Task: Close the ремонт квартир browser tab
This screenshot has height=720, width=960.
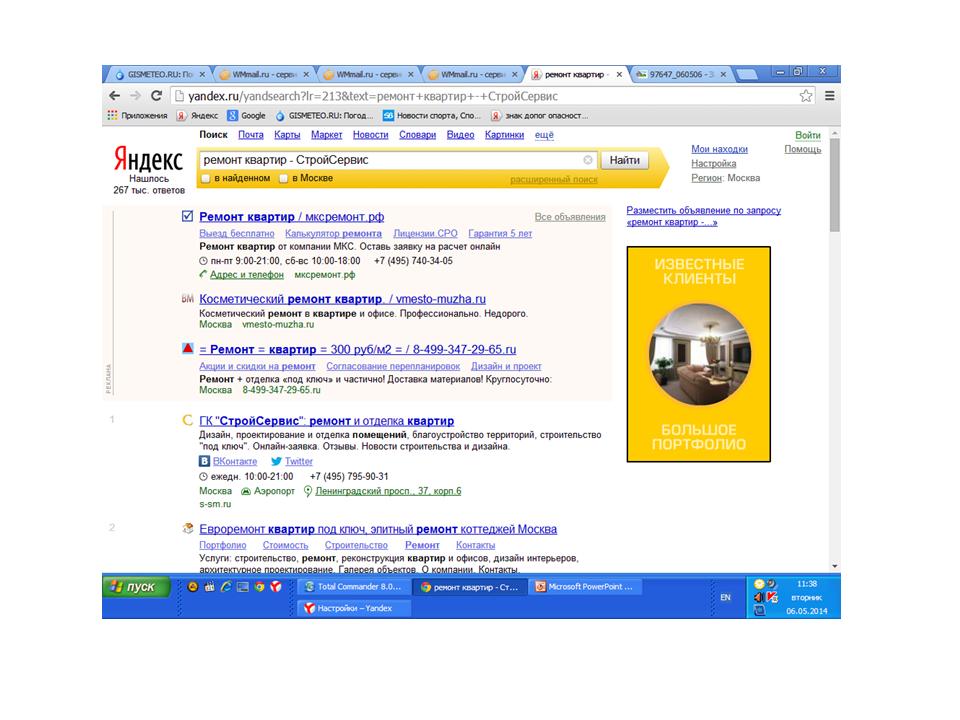Action: tap(619, 74)
